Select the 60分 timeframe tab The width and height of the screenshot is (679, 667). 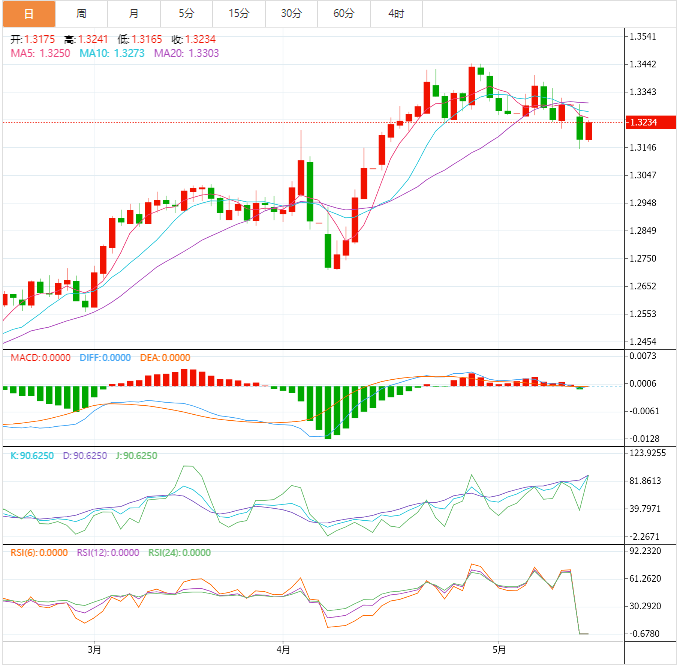(x=344, y=14)
